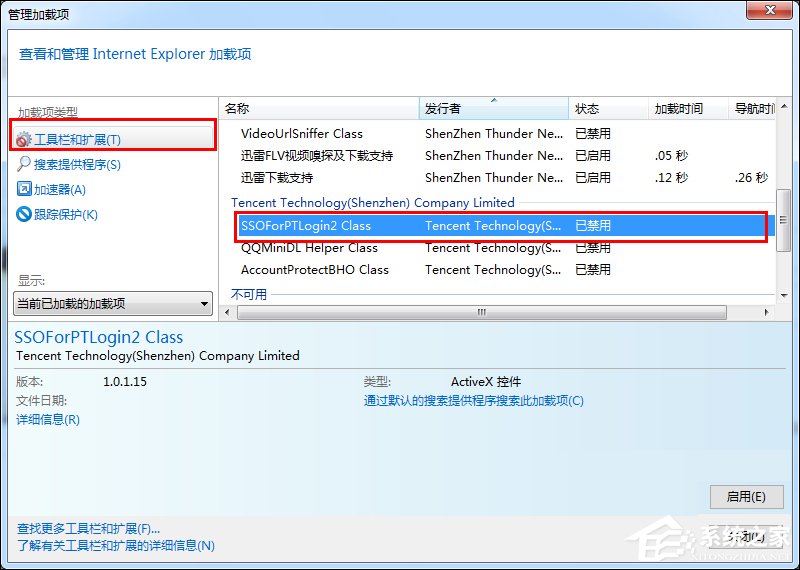
Task: Select the QQMiniDL Helper Class entry
Action: 309,247
